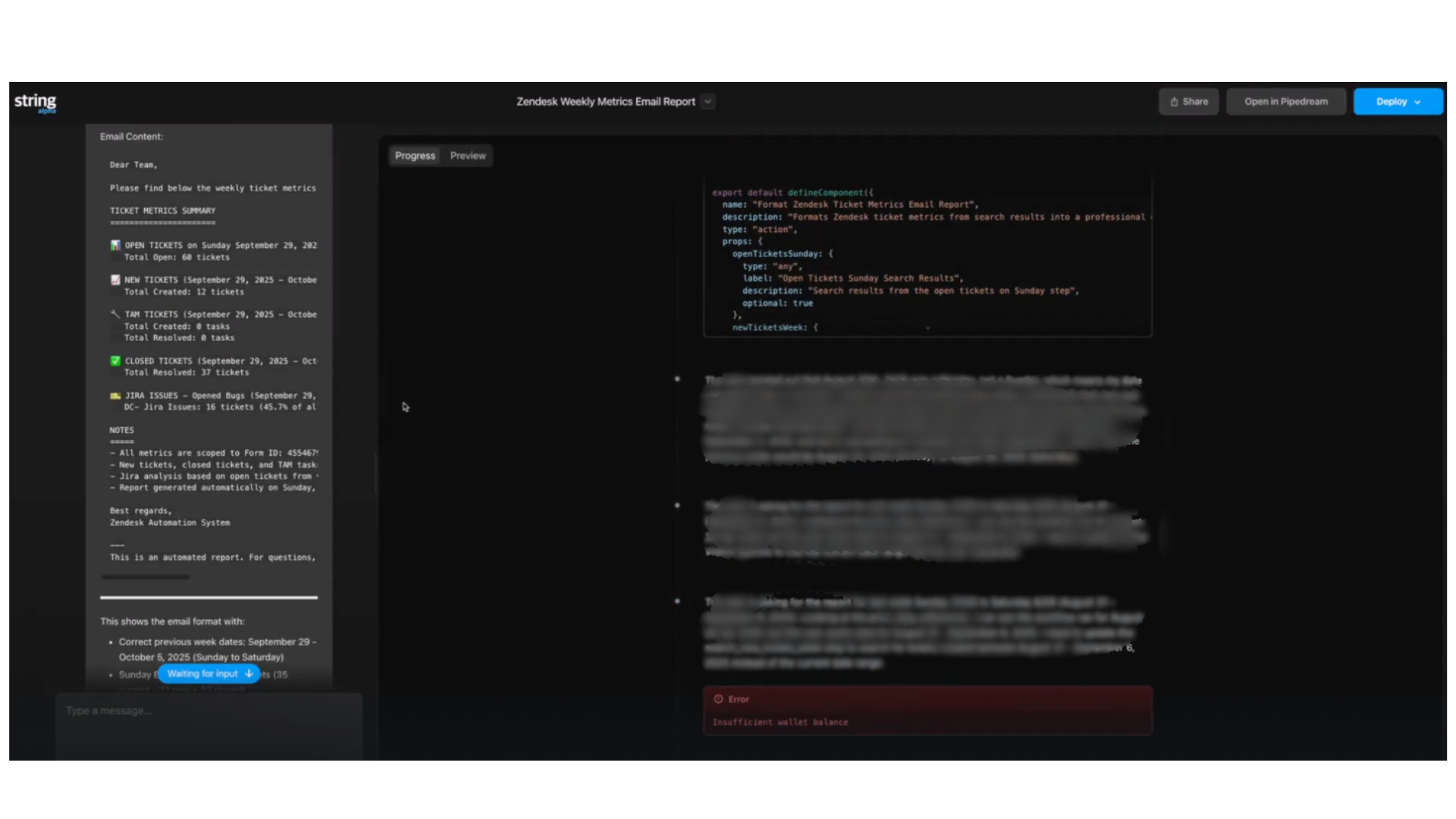Click the wrench emoji beside TAM TICKETS
1456x819 pixels.
coord(115,314)
